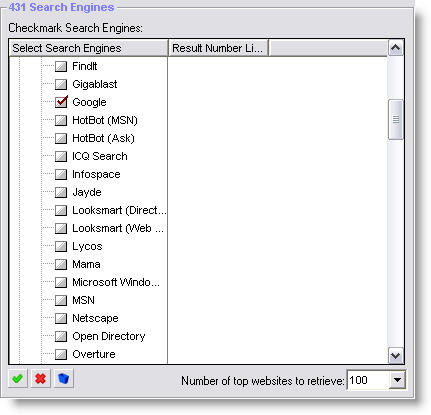This screenshot has height=415, width=431.
Task: Click the red X uncheck-all icon
Action: click(40, 379)
